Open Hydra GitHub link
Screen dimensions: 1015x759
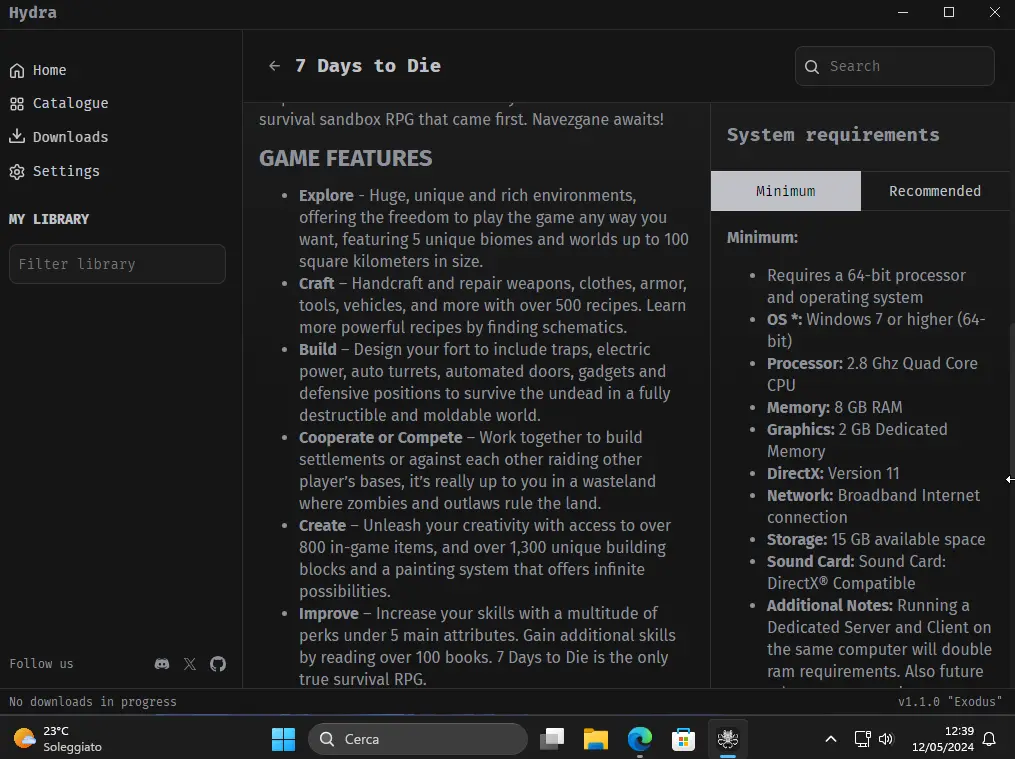click(x=218, y=664)
